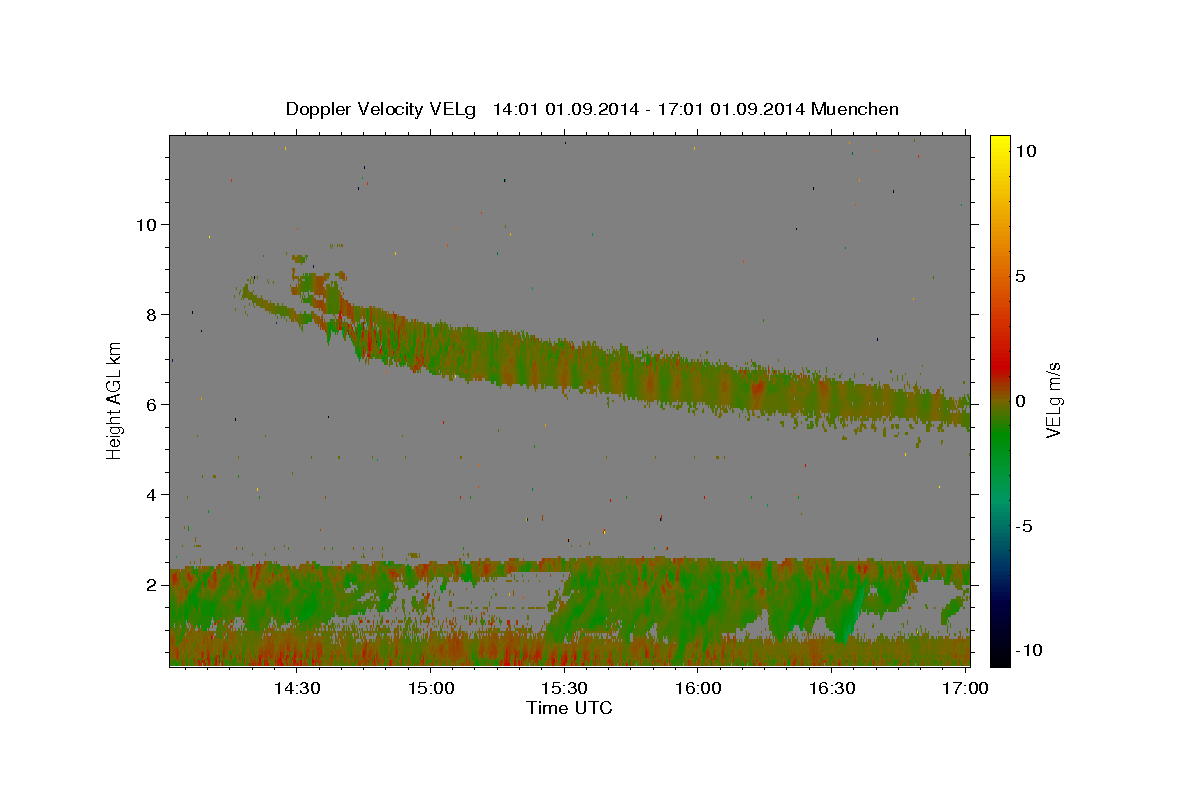1200x800 pixels.
Task: Click the 'Height AGL km' axis label
Action: (x=115, y=400)
